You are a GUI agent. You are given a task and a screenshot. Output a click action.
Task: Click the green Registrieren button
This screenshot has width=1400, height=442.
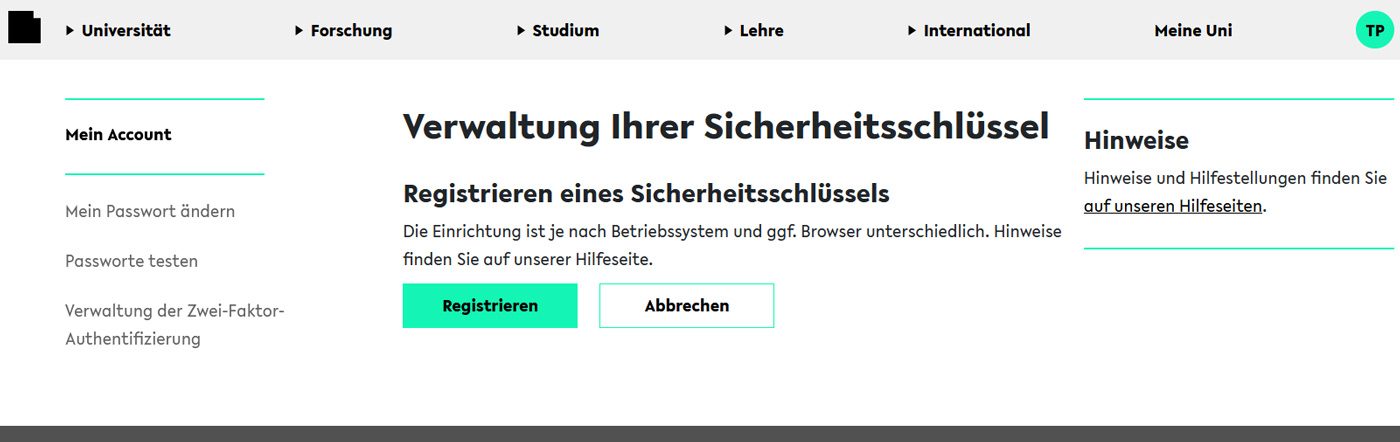point(490,306)
